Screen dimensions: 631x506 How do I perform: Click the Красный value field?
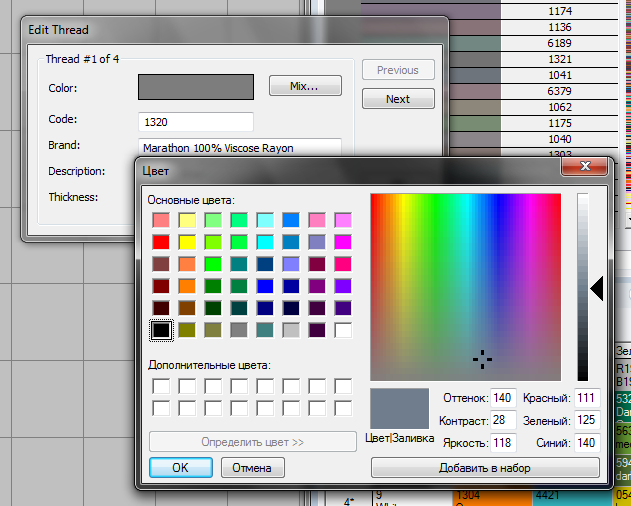[586, 398]
